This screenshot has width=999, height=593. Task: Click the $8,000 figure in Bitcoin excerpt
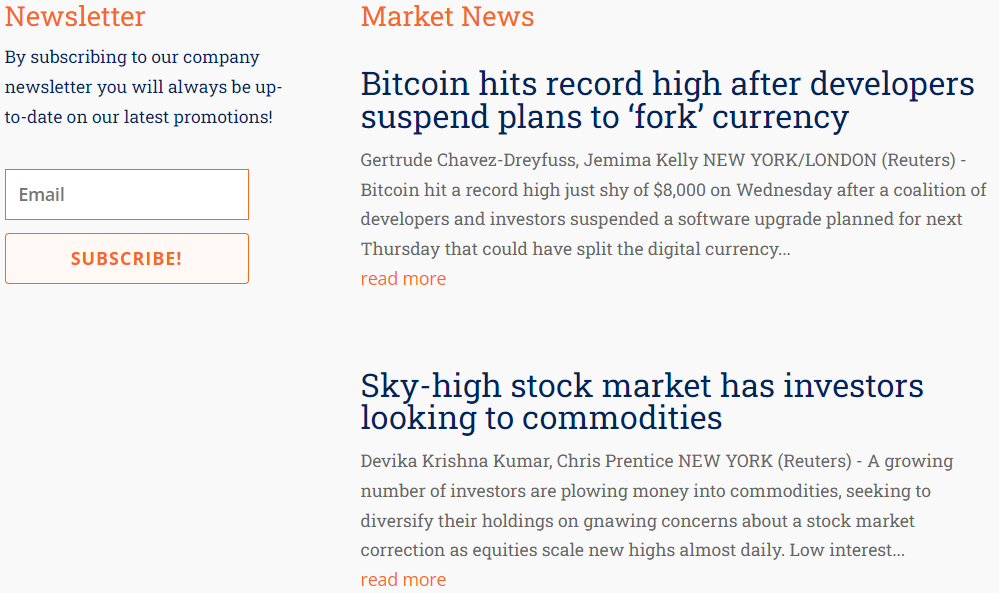pyautogui.click(x=679, y=190)
